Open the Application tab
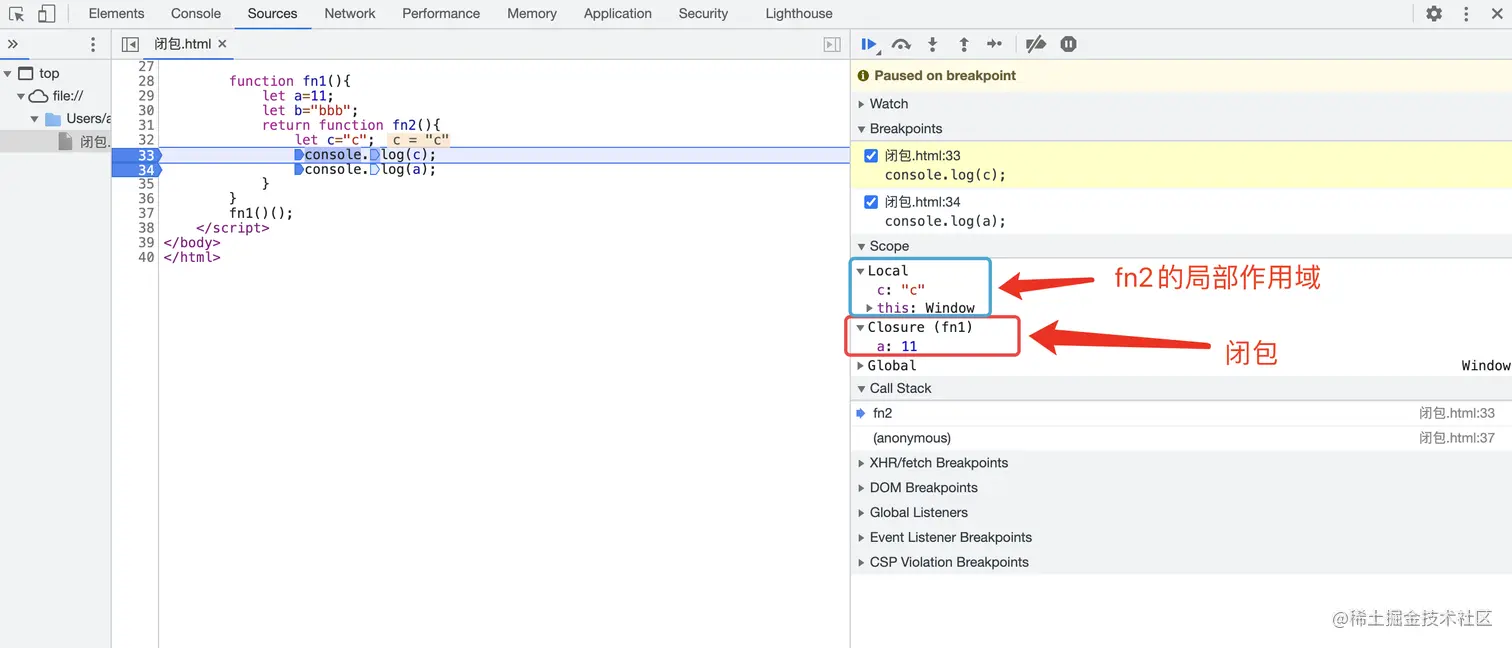The width and height of the screenshot is (1512, 648). click(x=618, y=14)
